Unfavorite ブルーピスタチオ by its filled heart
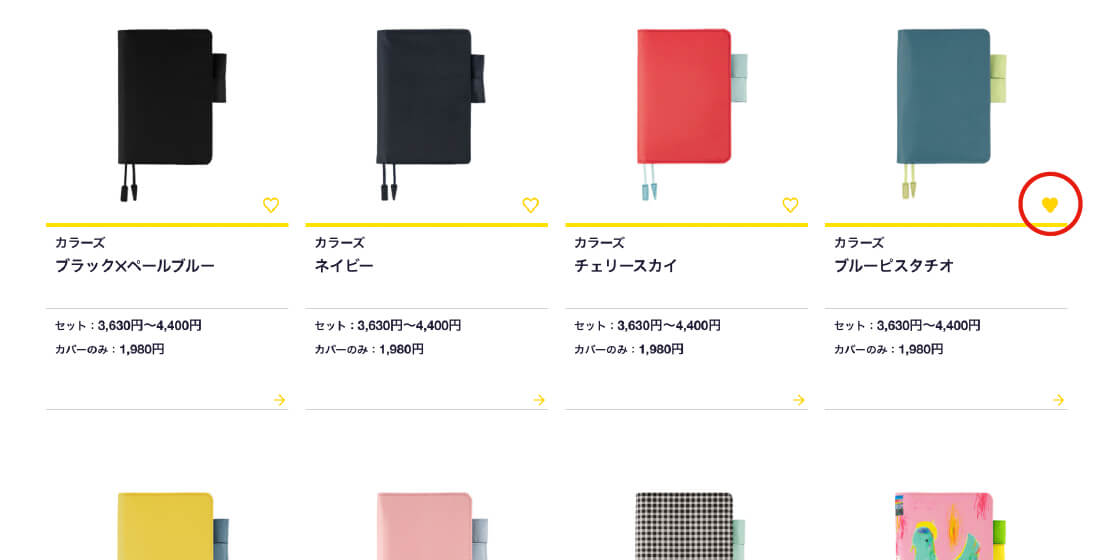The image size is (1120, 560). 1049,205
